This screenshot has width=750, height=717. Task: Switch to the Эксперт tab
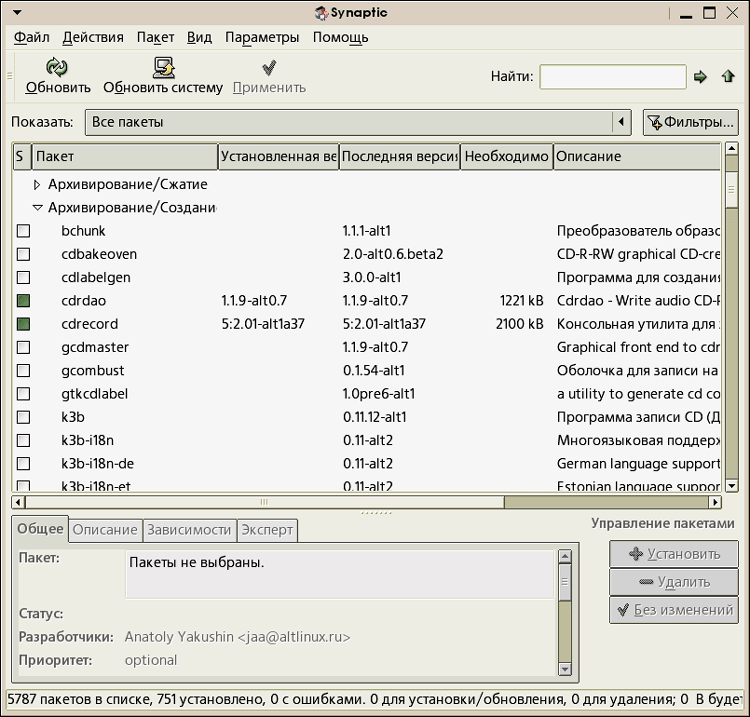(x=267, y=530)
